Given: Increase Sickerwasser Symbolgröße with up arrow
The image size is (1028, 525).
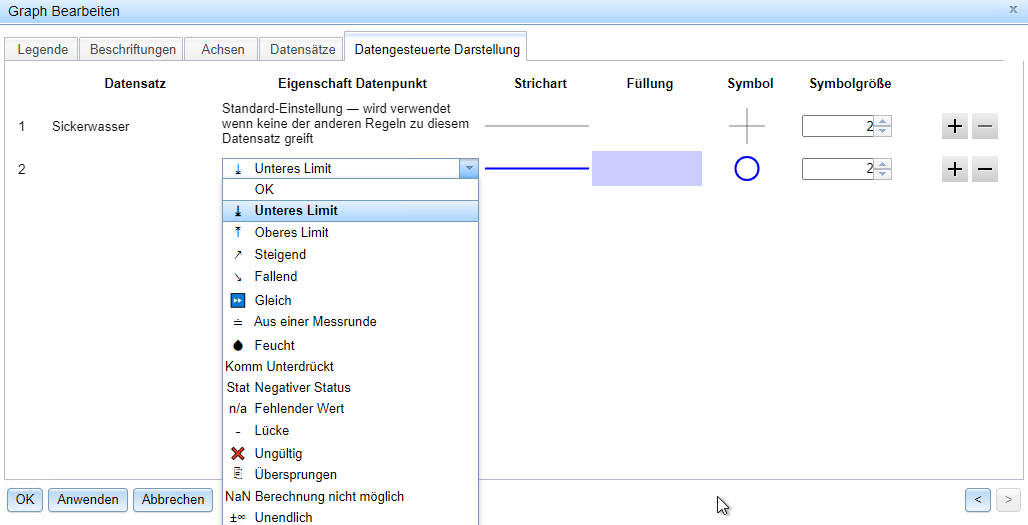Looking at the screenshot, I should pyautogui.click(x=883, y=121).
